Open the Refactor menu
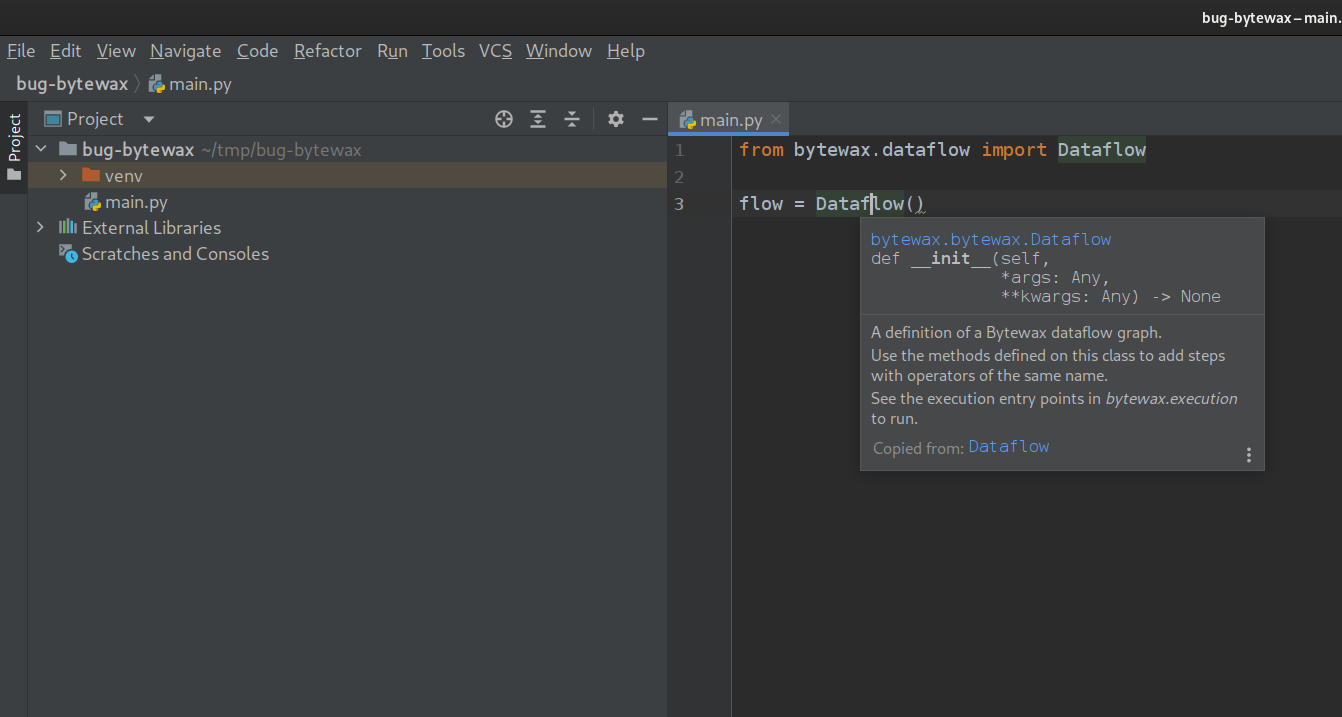The width and height of the screenshot is (1342, 717). [x=328, y=51]
